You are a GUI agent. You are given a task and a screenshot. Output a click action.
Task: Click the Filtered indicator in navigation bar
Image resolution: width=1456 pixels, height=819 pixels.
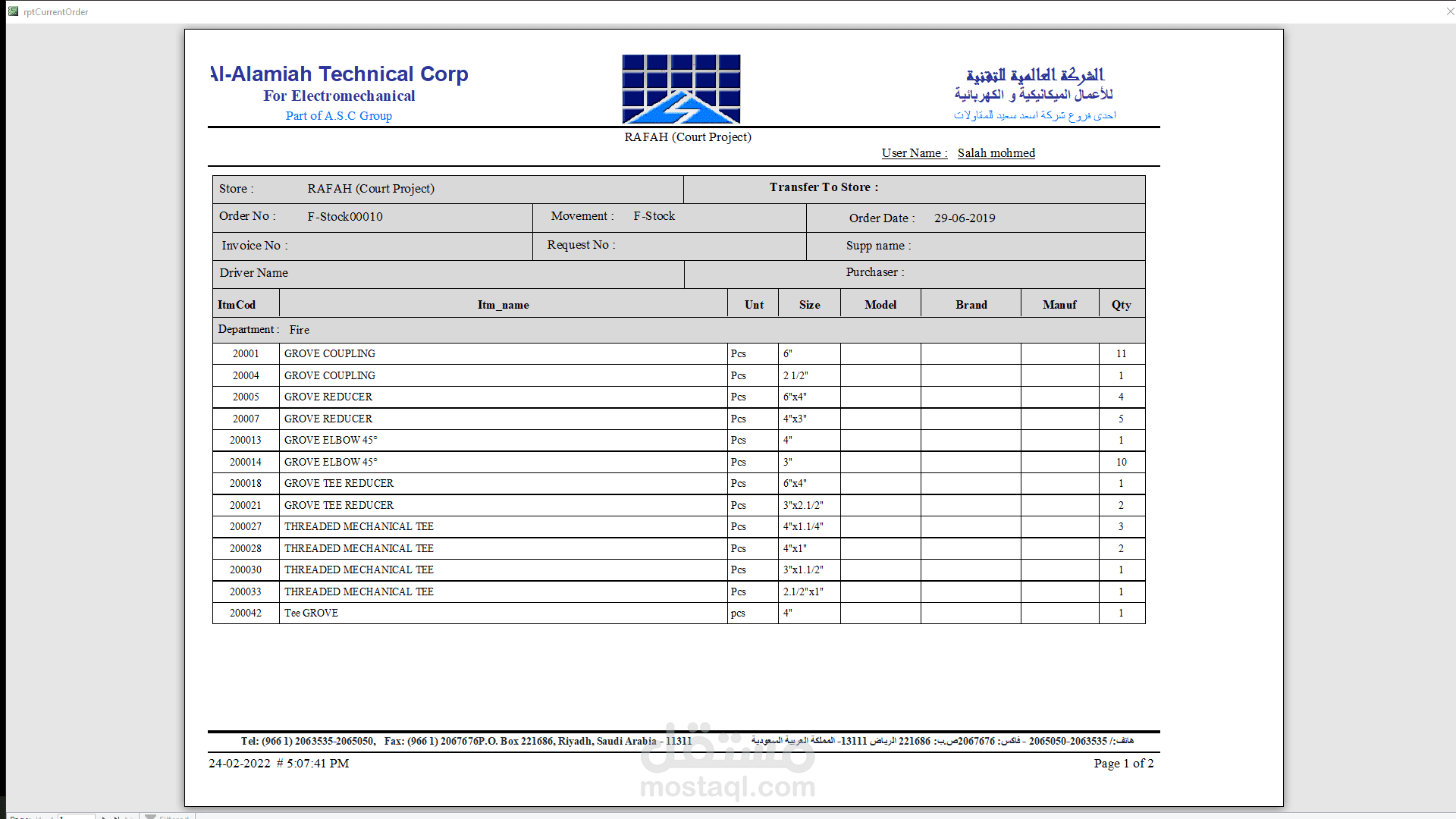coord(168,817)
